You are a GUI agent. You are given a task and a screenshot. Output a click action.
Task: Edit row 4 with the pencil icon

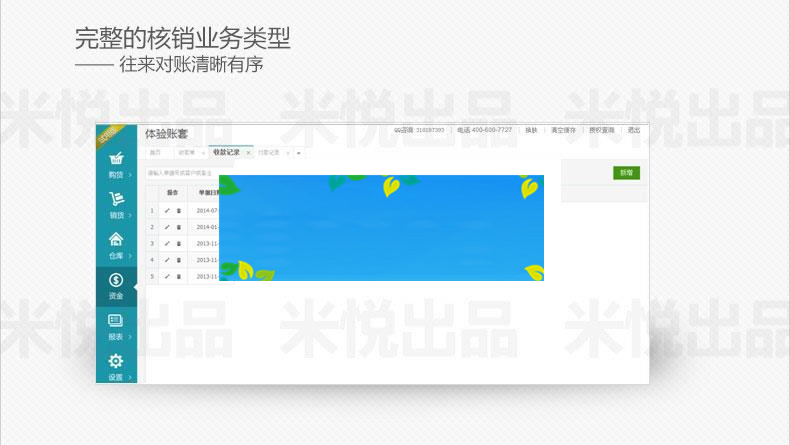coord(167,259)
